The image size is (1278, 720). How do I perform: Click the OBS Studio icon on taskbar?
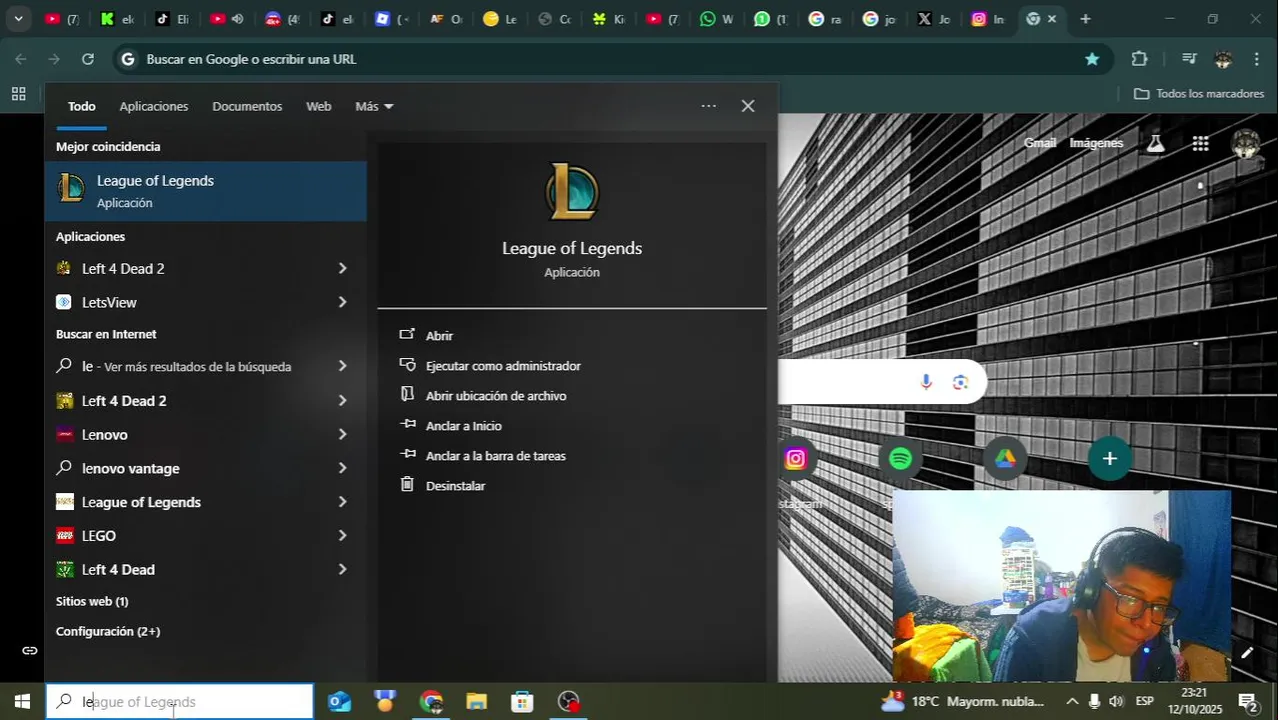pyautogui.click(x=568, y=702)
